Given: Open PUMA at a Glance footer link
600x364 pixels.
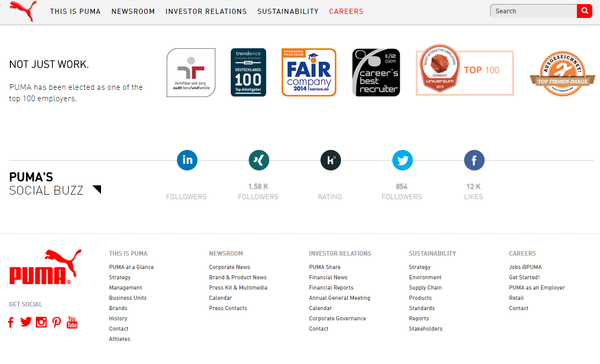Looking at the screenshot, I should click(x=131, y=267).
